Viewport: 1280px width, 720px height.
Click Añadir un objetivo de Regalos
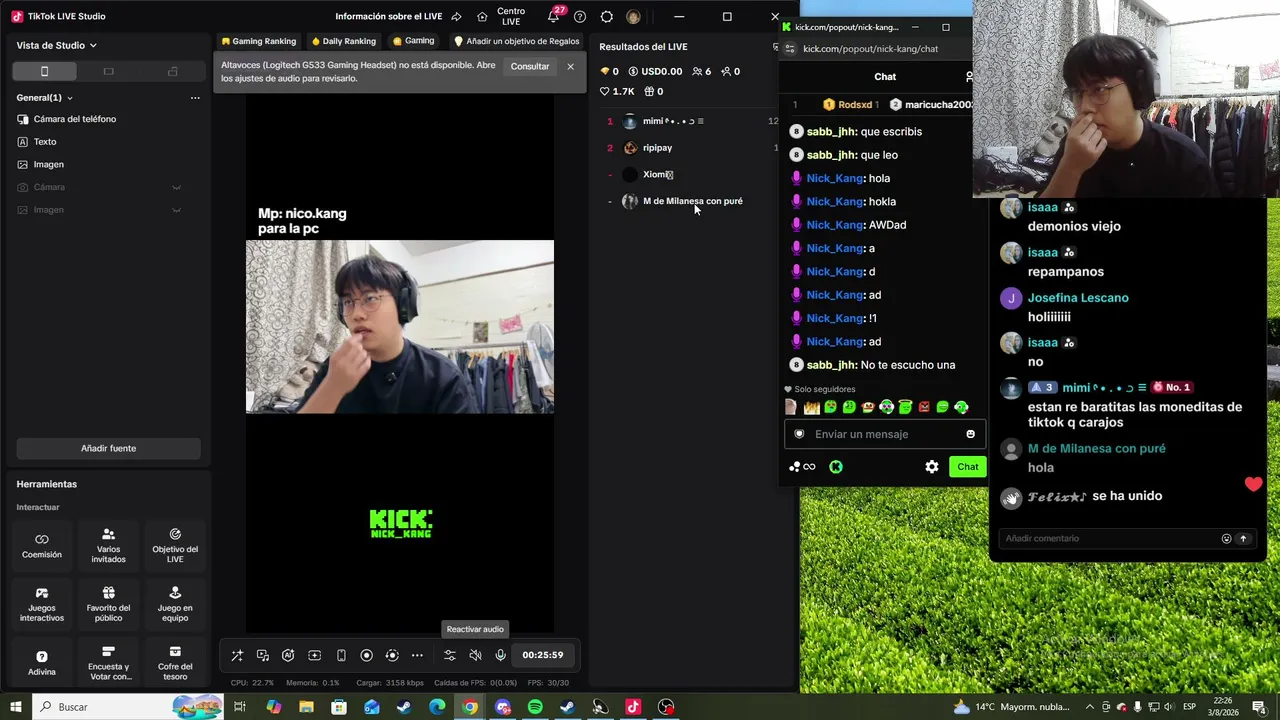point(517,41)
